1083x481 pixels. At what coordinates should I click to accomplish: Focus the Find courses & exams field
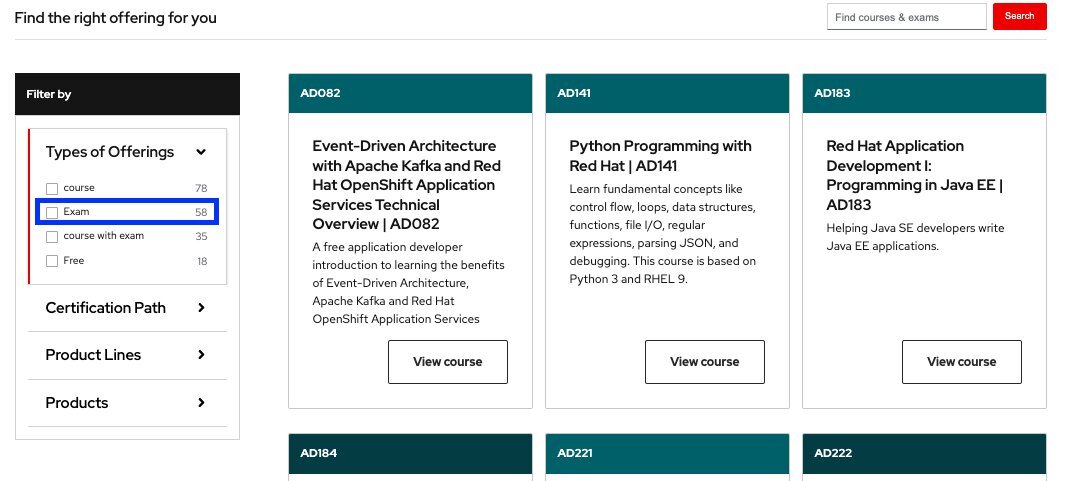coord(906,17)
